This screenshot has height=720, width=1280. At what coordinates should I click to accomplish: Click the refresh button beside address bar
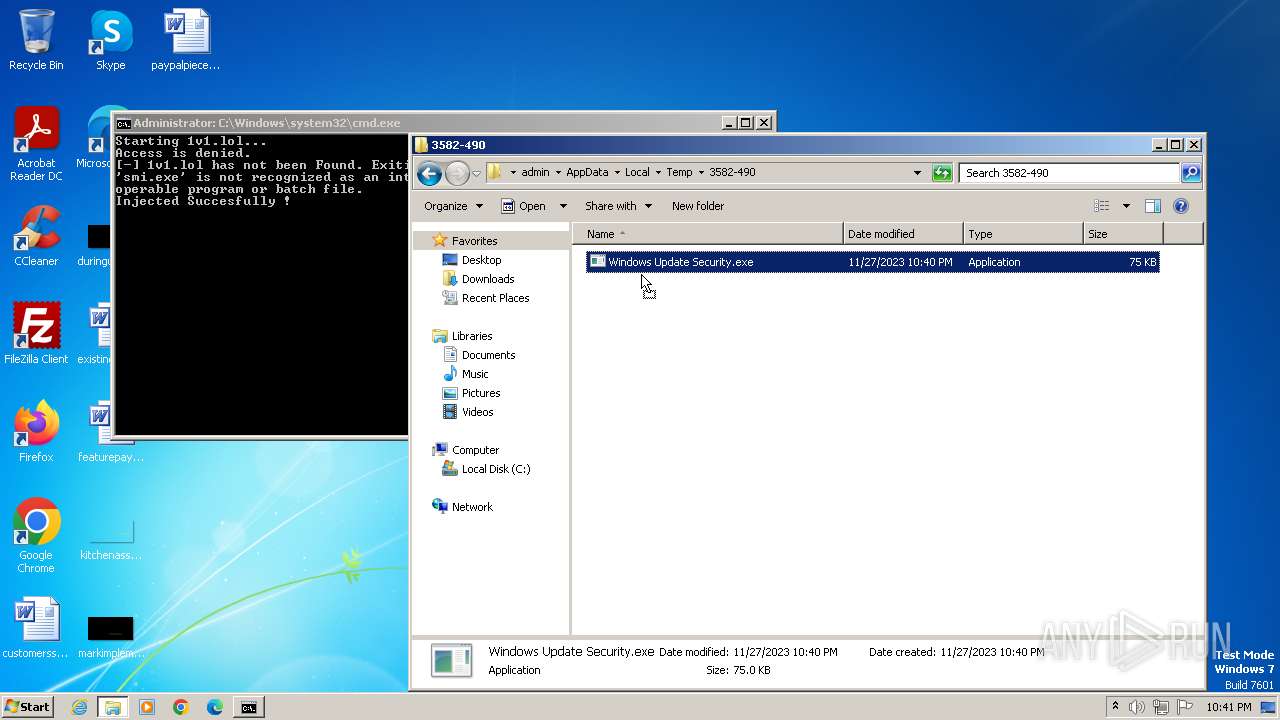941,173
